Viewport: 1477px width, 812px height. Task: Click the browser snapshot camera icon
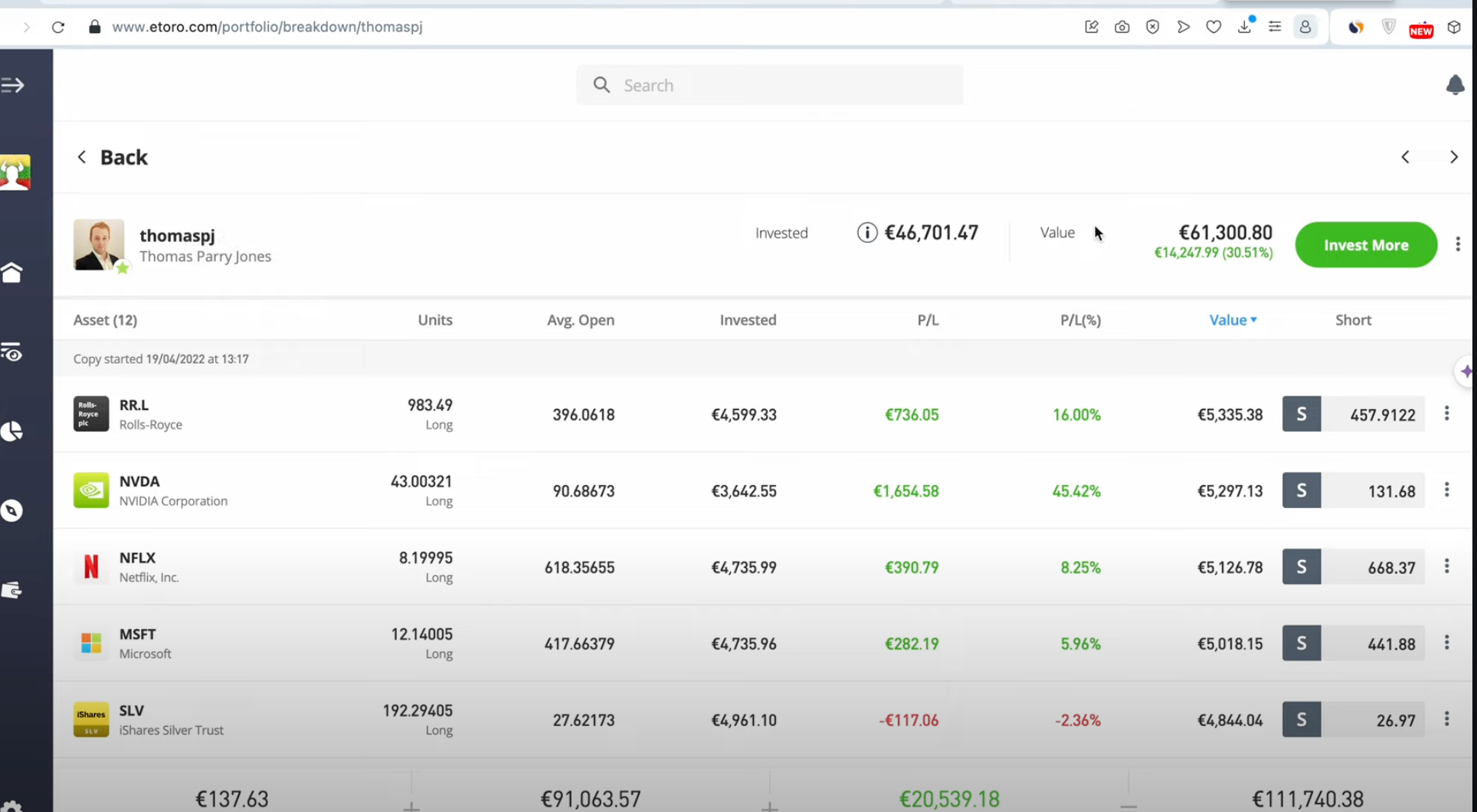point(1122,27)
